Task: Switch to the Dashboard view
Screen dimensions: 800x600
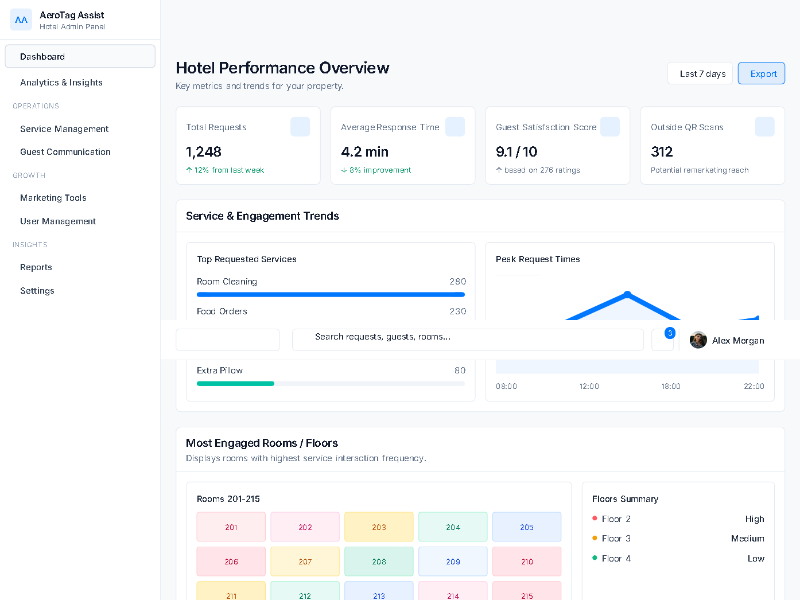Action: pos(43,56)
